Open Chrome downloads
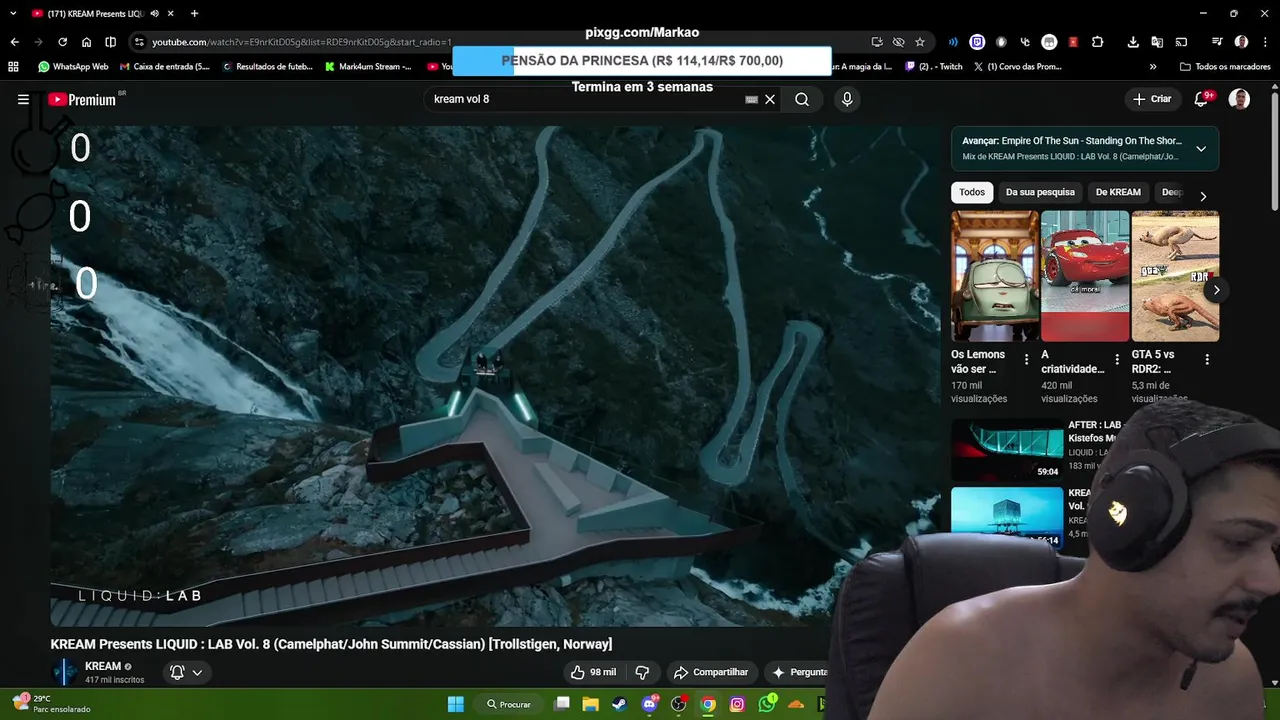This screenshot has width=1280, height=720. [1133, 42]
